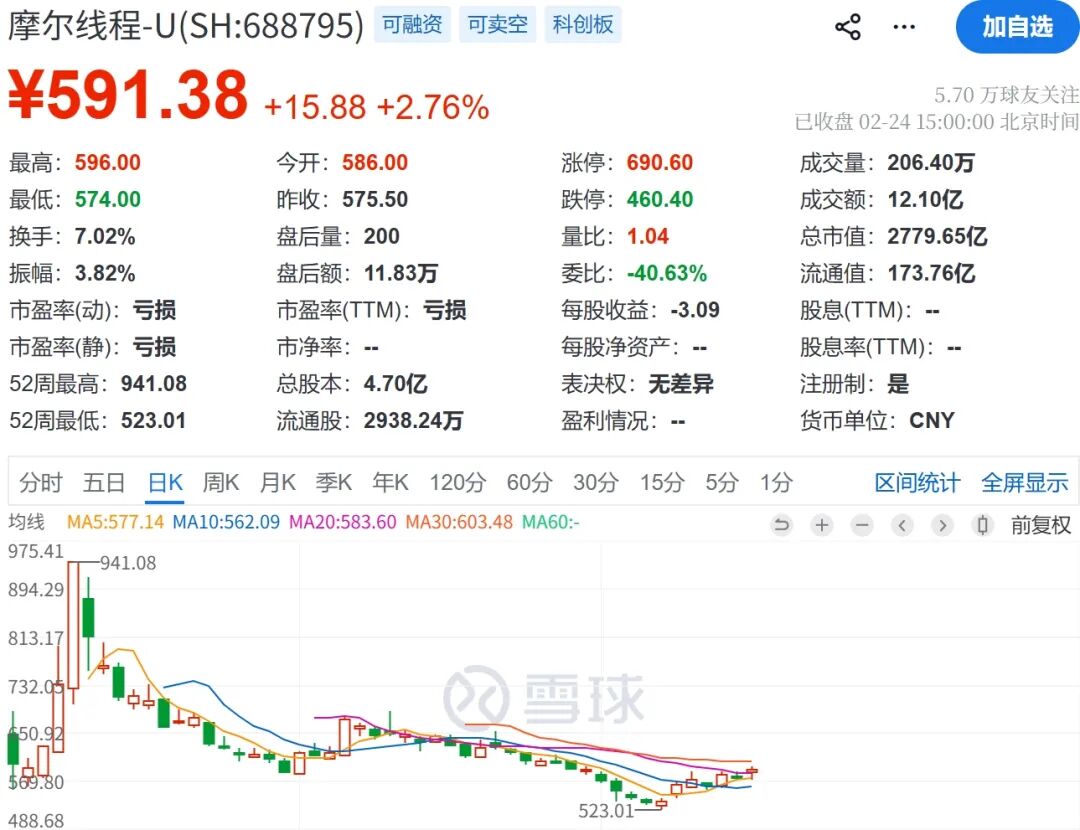Open the 周K weekly chart tab

click(x=220, y=482)
